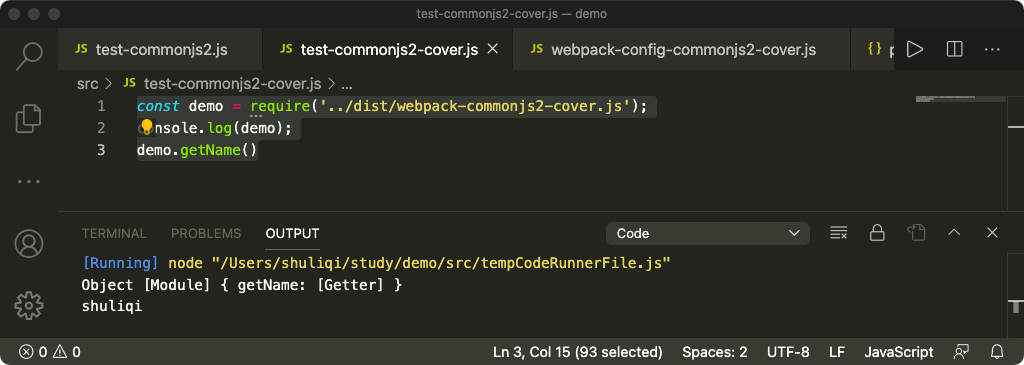
Task: Open the Accounts icon
Action: pos(29,244)
